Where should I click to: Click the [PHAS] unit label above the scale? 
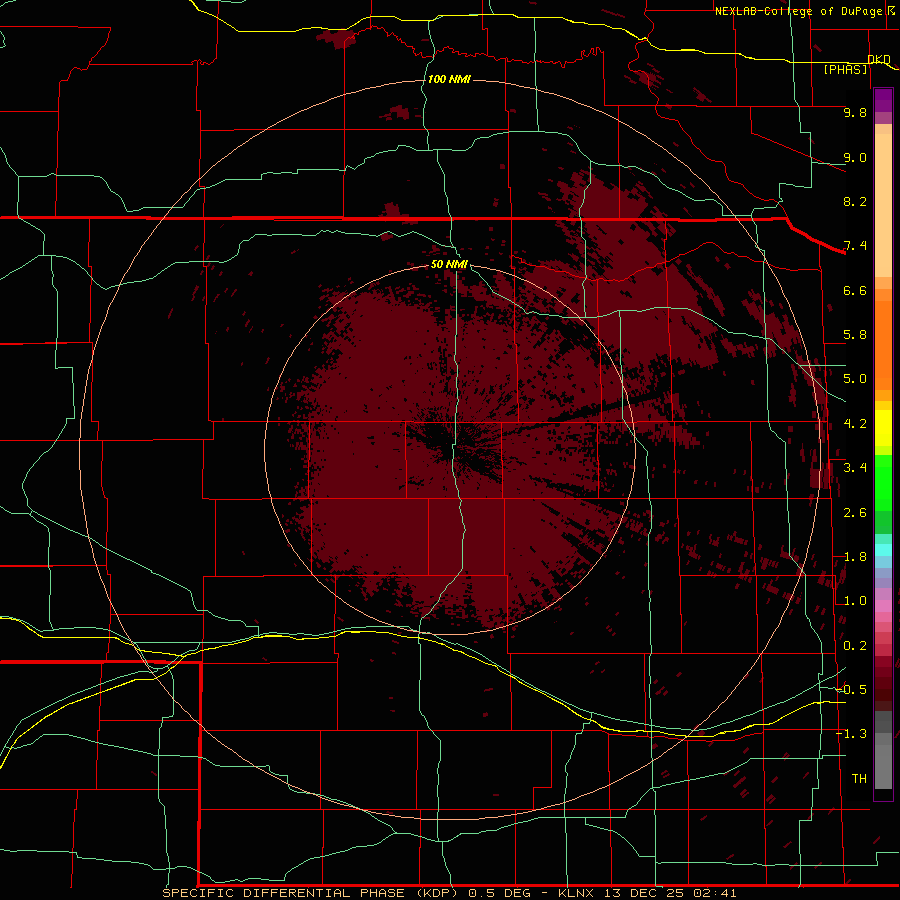845,69
